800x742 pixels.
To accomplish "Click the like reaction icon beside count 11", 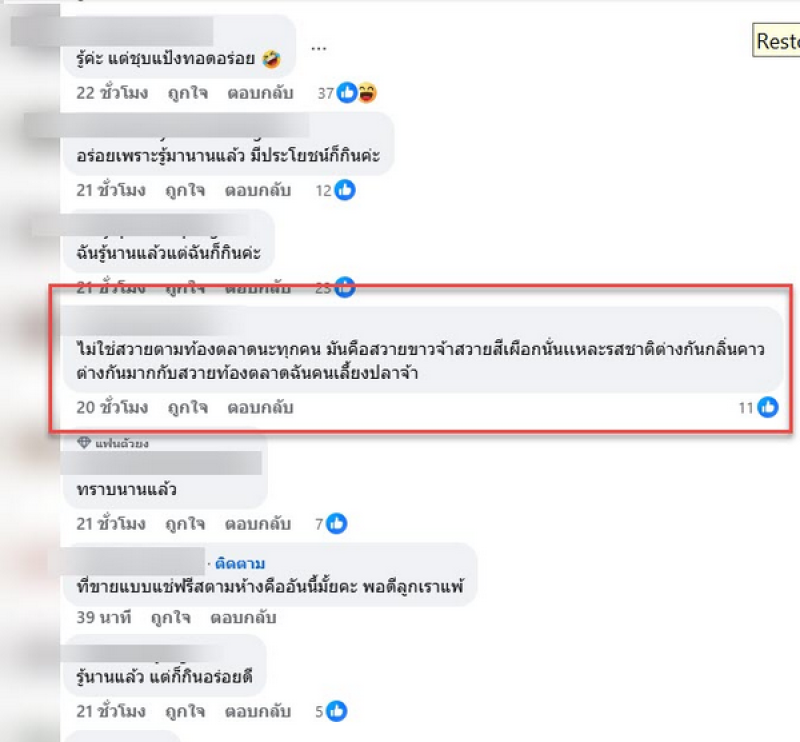I will coord(768,407).
